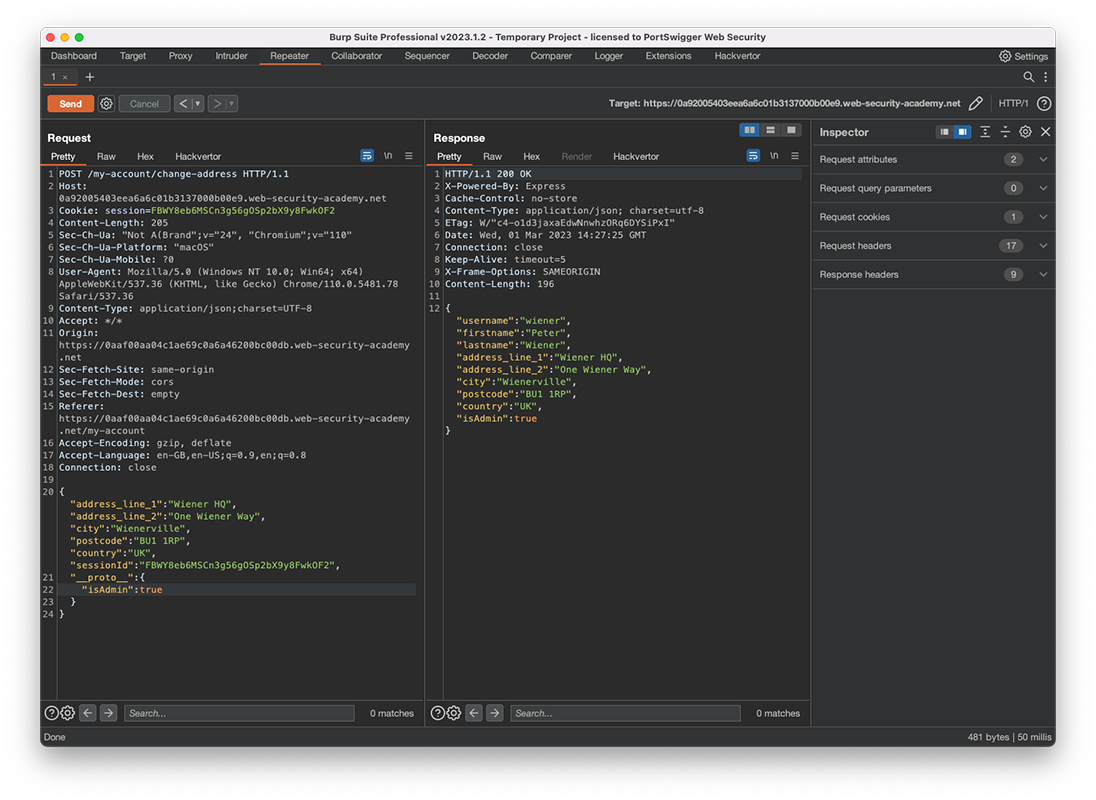Viewport: 1096px width, 800px height.
Task: Open the Collaborator tab
Action: [x=356, y=56]
